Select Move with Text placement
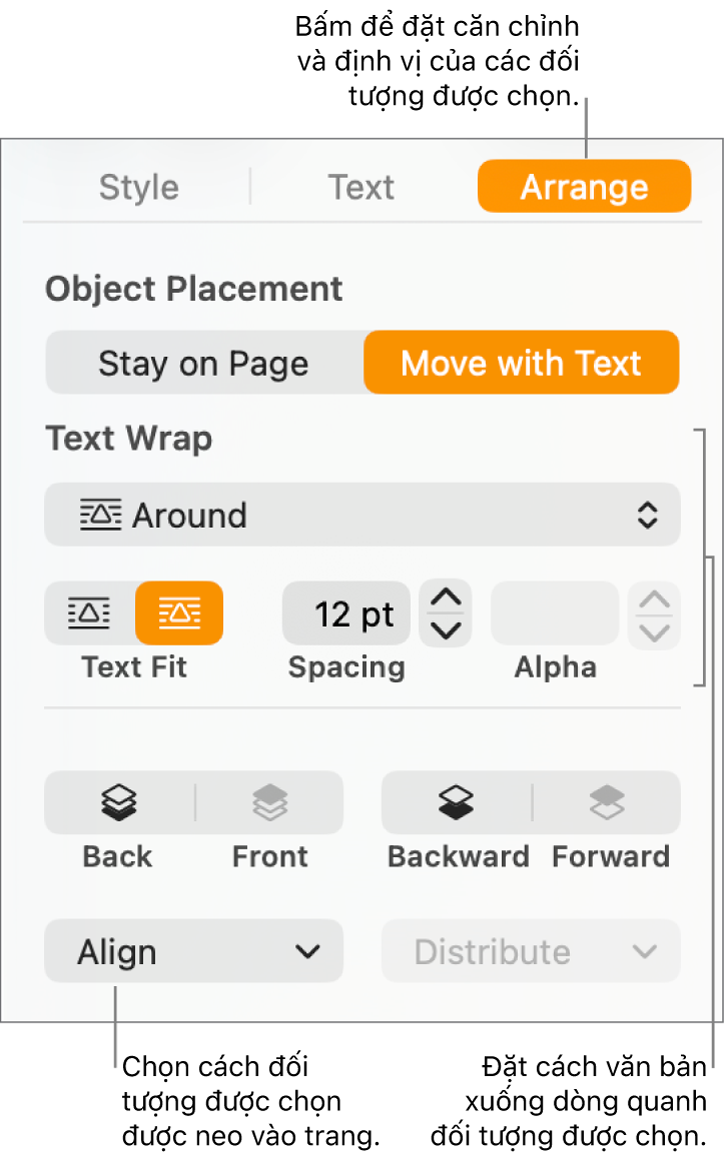 tap(521, 363)
